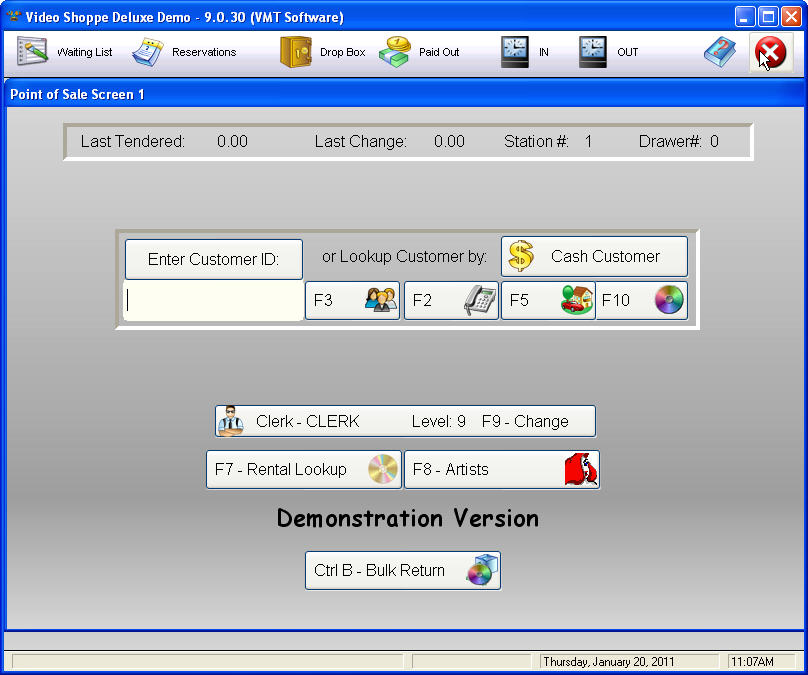The height and width of the screenshot is (675, 808).
Task: Select Cash Customer button
Action: (x=594, y=256)
